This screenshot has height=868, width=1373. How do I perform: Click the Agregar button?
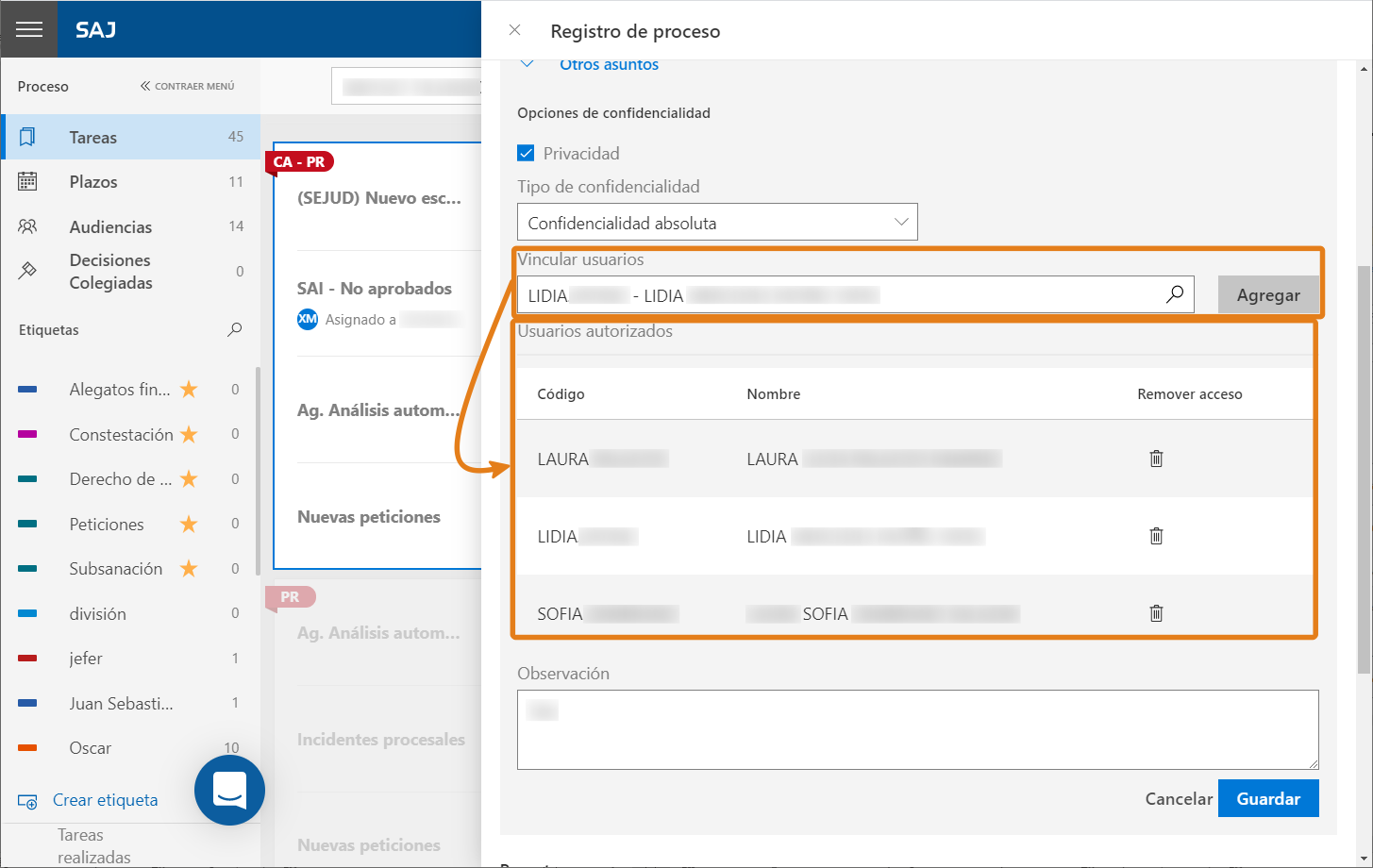coord(1268,295)
